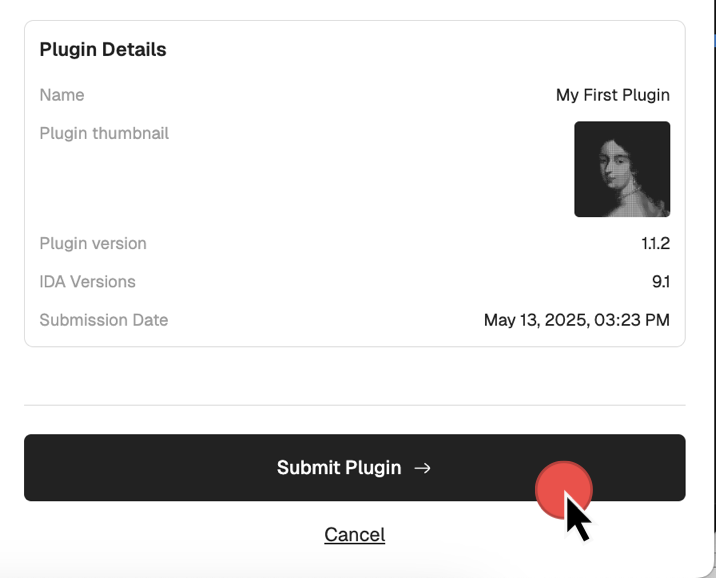This screenshot has height=578, width=716.
Task: Click empty space inside the Plugin Details card
Action: (x=320, y=183)
